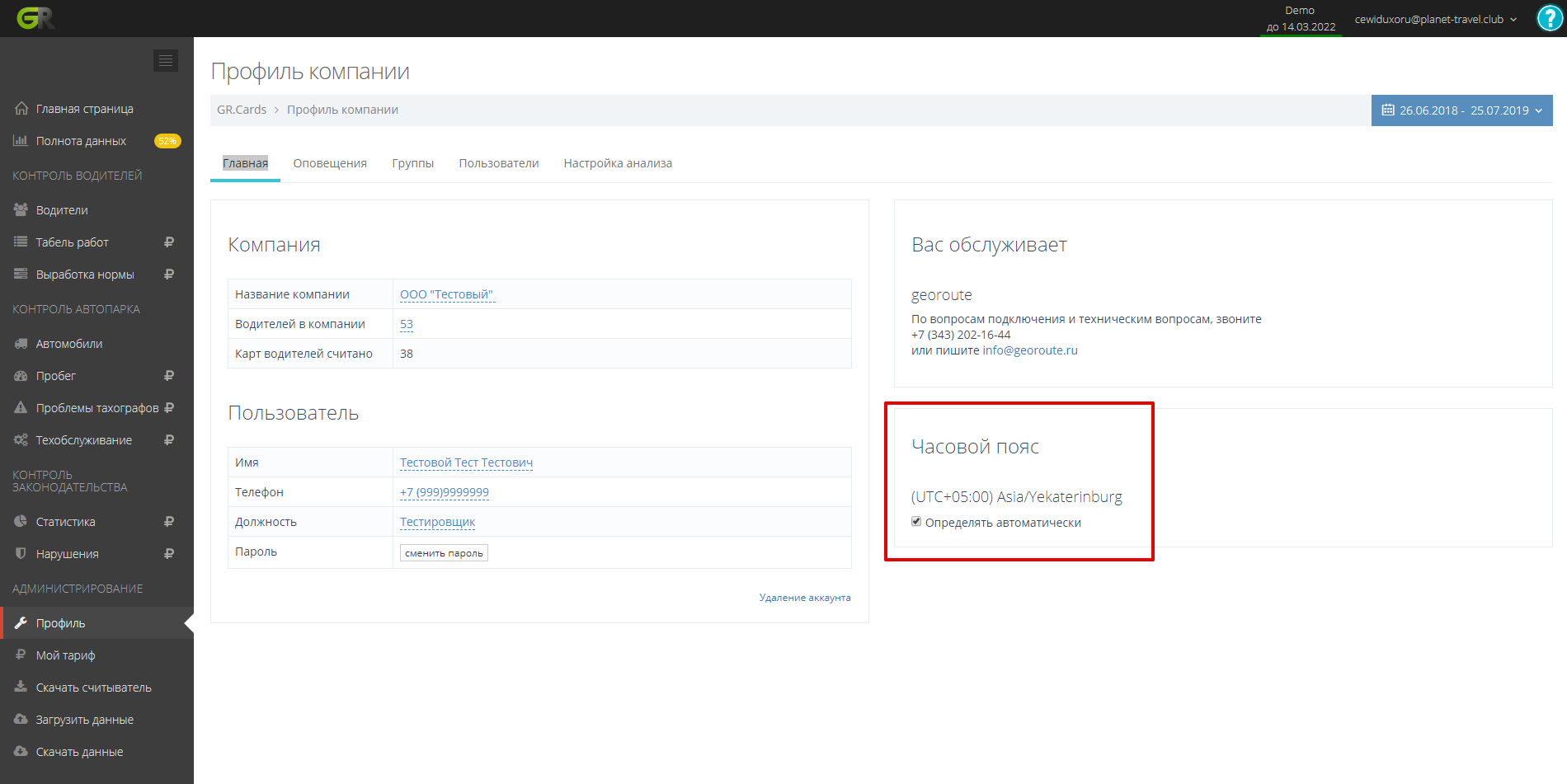The height and width of the screenshot is (784, 1567).
Task: Switch to the Пользователи tab
Action: [499, 163]
